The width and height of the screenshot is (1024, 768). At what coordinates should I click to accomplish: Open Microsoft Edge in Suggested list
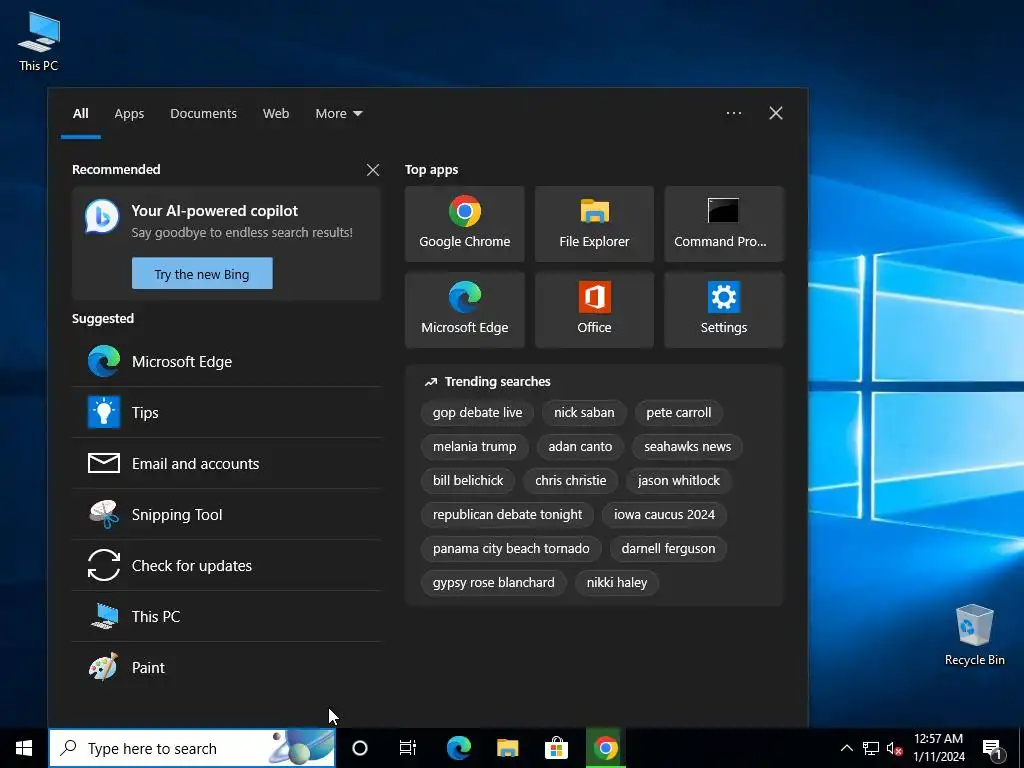[227, 361]
